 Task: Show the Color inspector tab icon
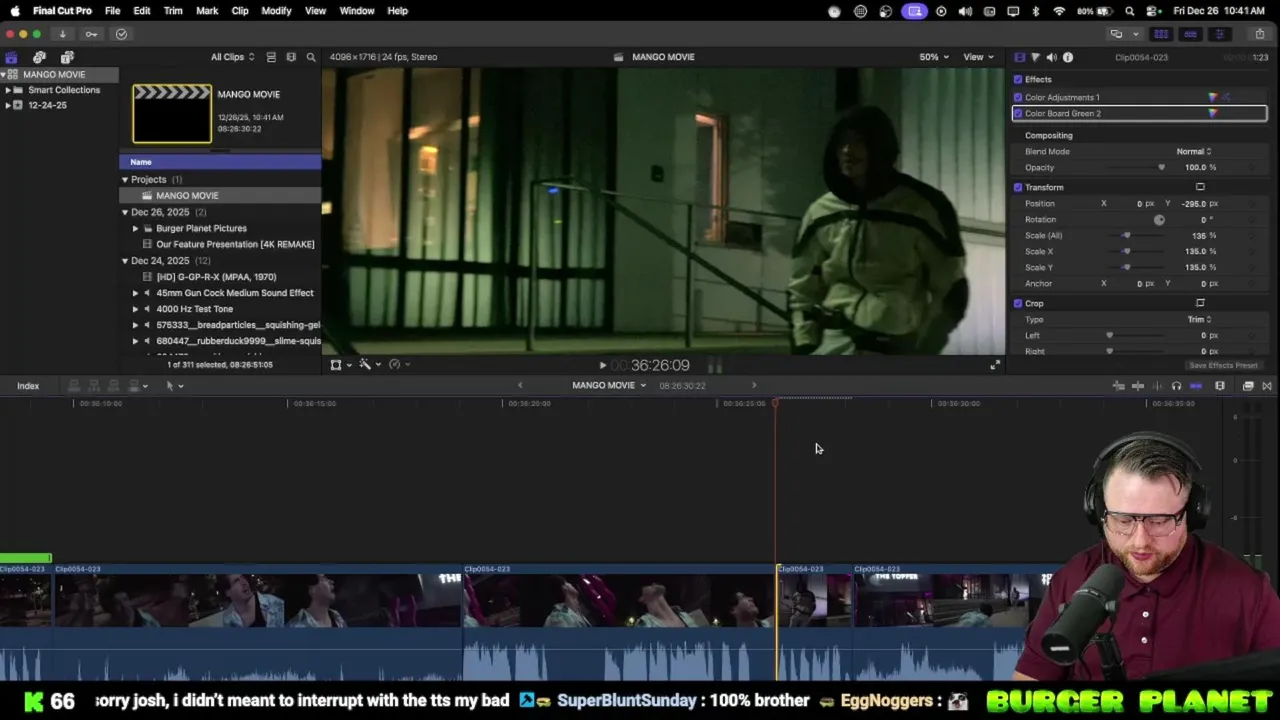tap(1035, 57)
